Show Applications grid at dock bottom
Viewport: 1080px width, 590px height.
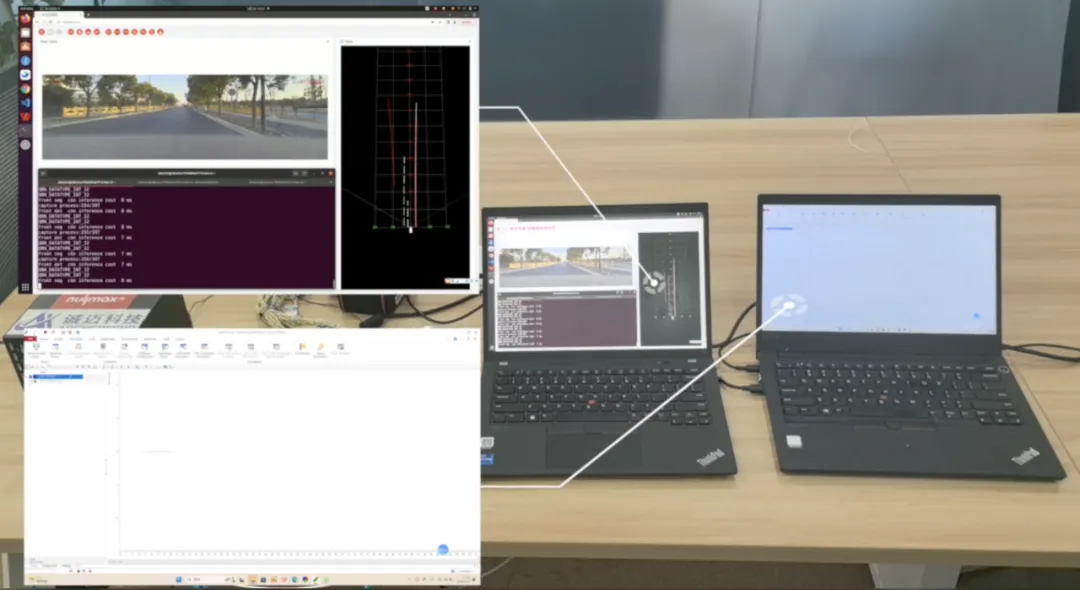(26, 287)
